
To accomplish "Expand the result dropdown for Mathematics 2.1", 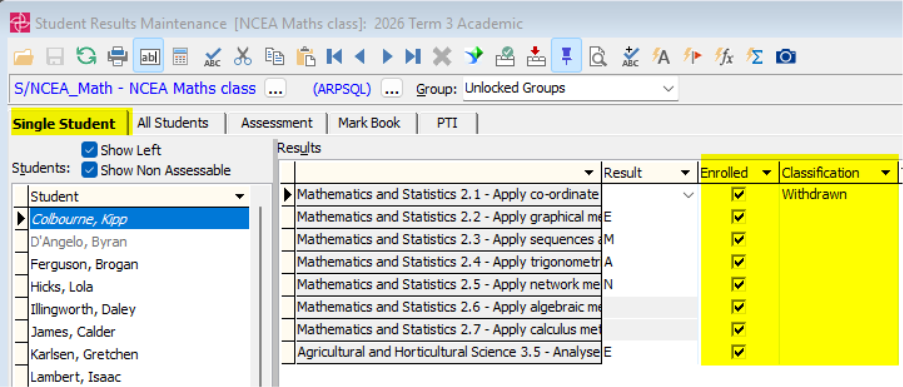I will 688,195.
